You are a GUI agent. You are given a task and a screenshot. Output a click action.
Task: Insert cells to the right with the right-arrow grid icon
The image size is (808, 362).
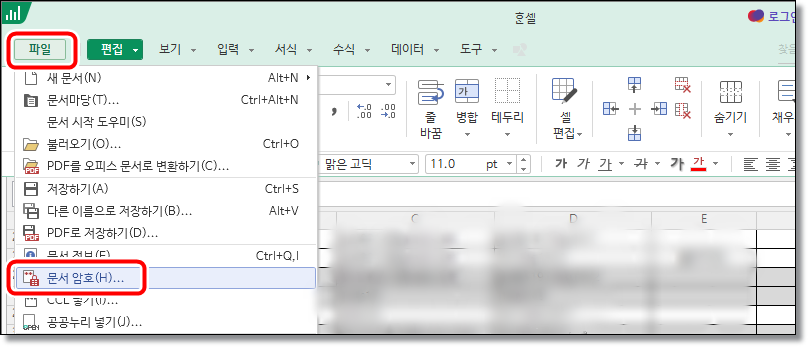pyautogui.click(x=659, y=109)
